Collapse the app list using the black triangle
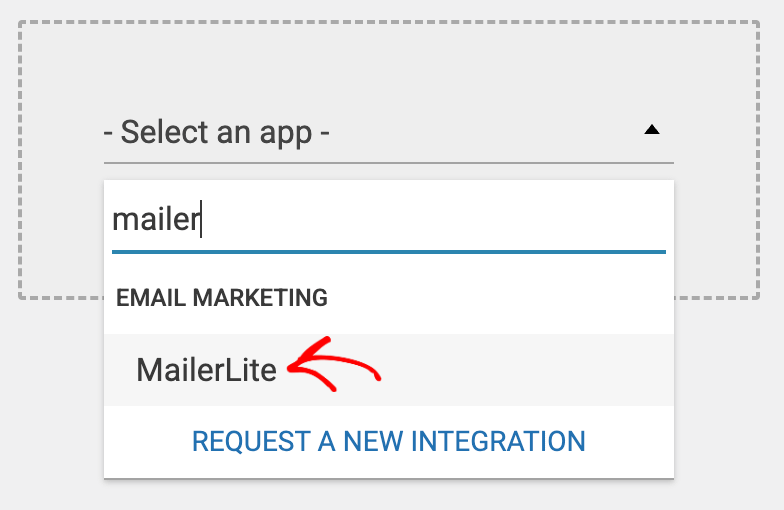This screenshot has width=784, height=510. [652, 130]
